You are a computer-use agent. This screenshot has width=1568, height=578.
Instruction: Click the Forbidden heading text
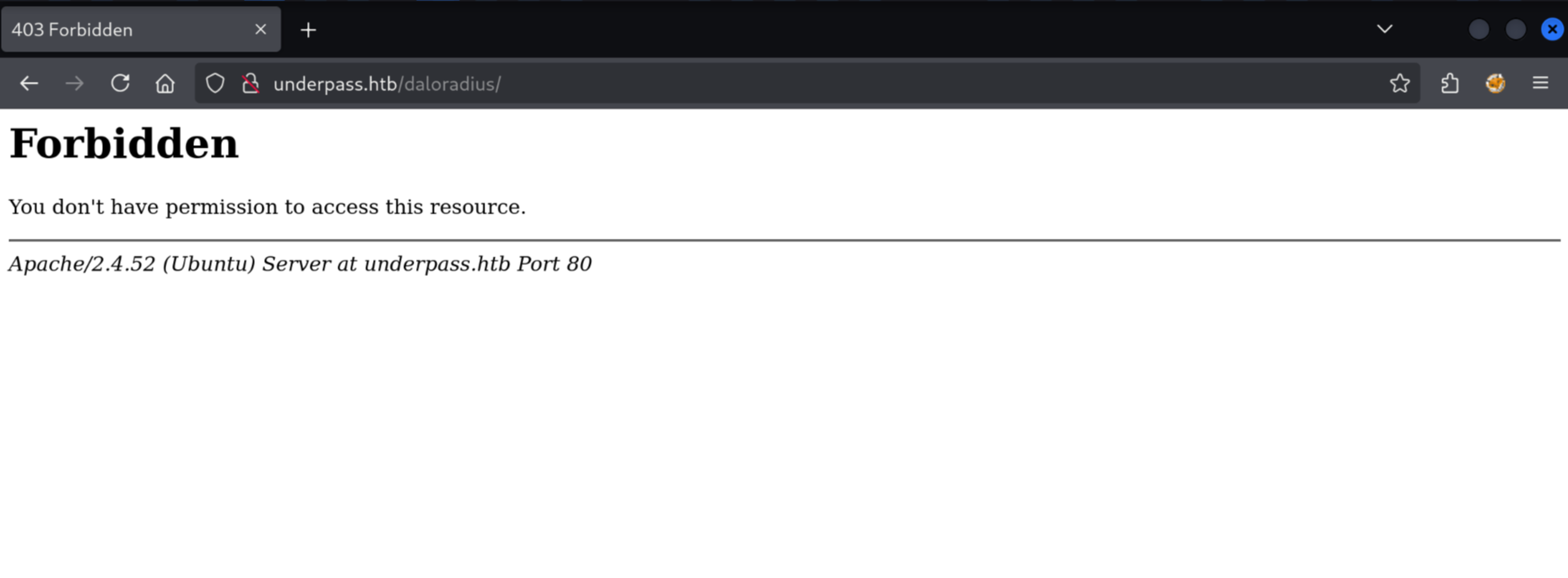(x=124, y=143)
